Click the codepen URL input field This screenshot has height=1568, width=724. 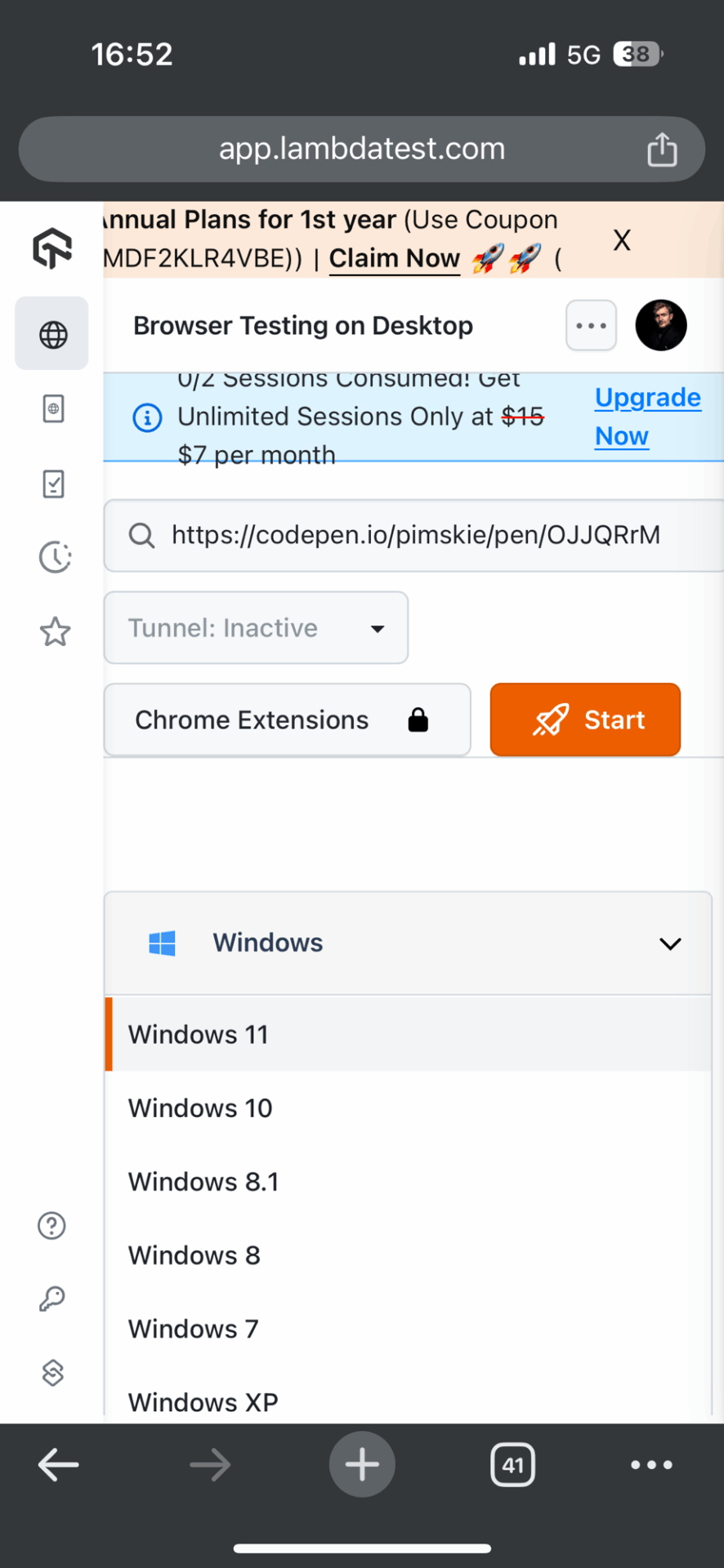tap(415, 536)
